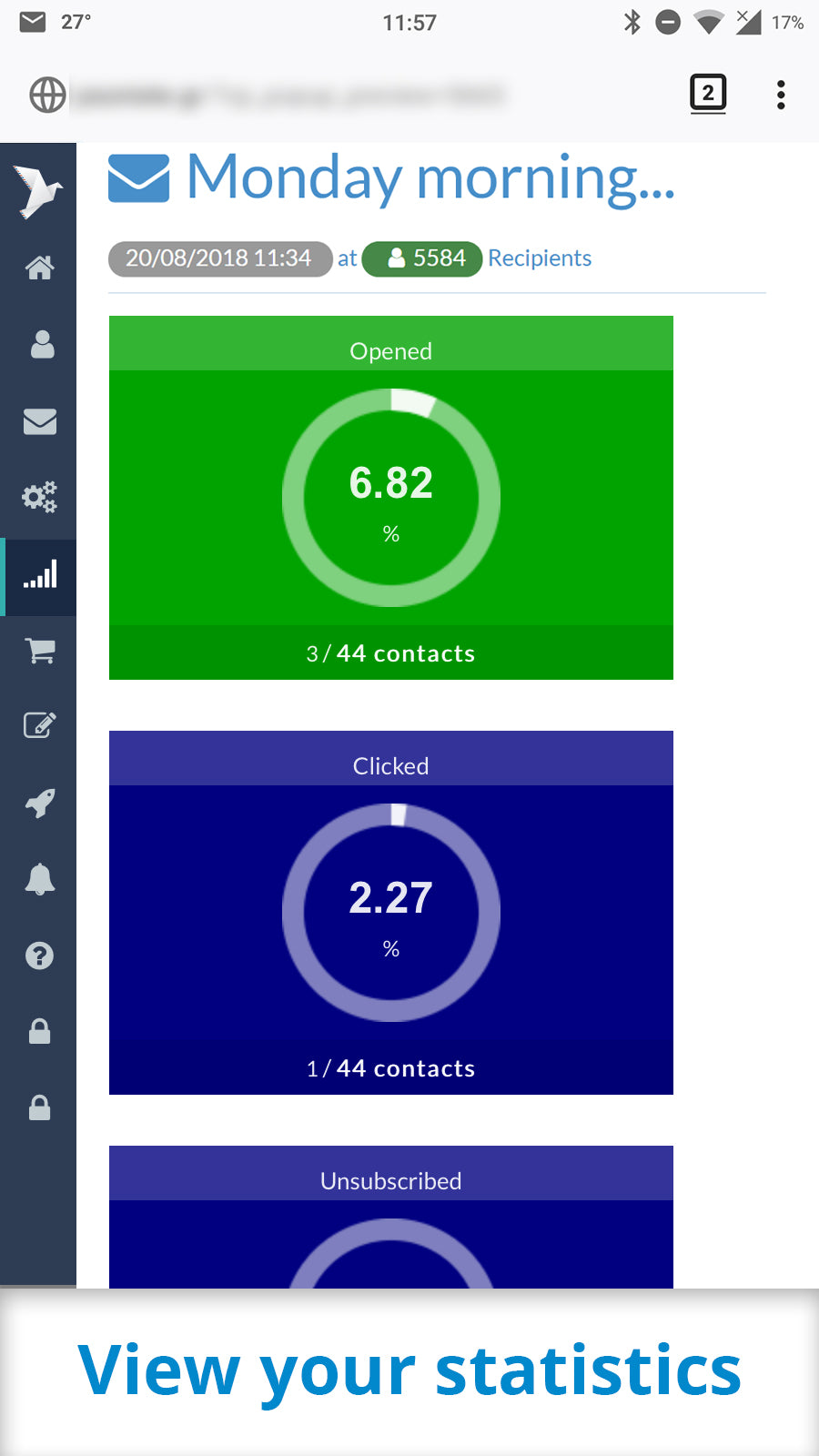Select the compose/edit pencil icon
The height and width of the screenshot is (1456, 819).
click(39, 725)
